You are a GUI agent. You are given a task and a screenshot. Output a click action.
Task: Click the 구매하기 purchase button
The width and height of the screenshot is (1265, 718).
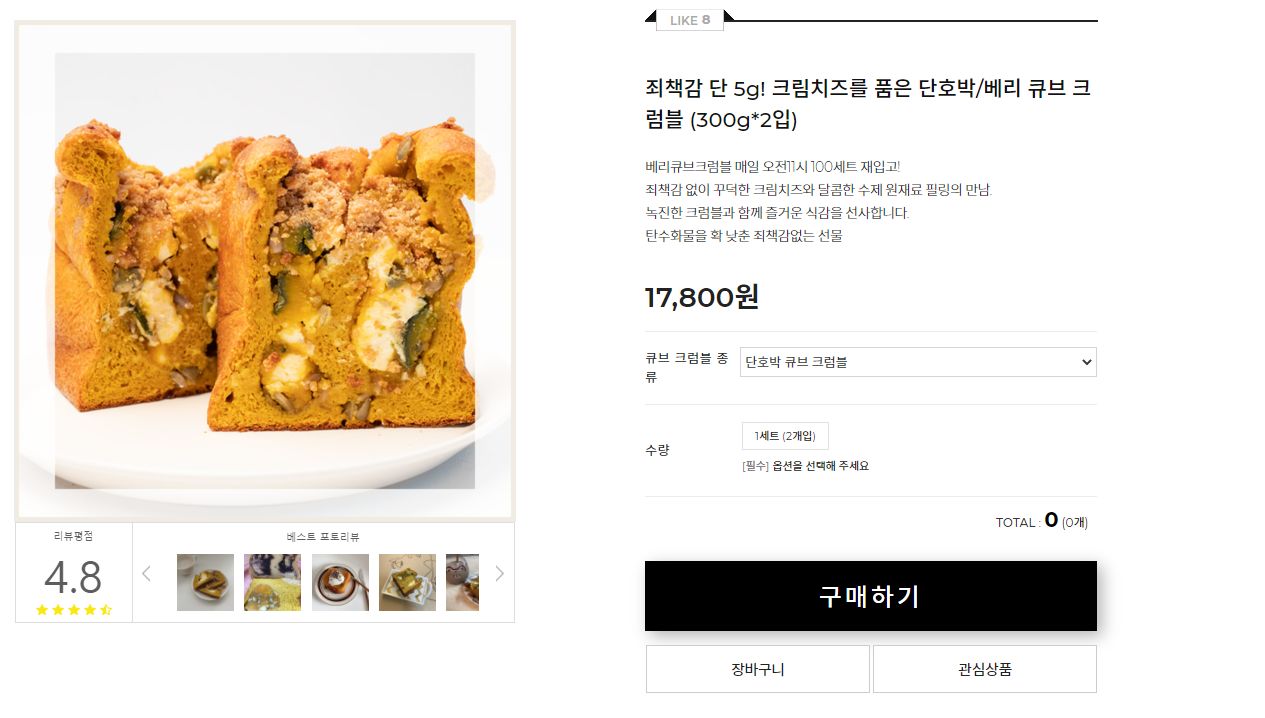click(871, 596)
